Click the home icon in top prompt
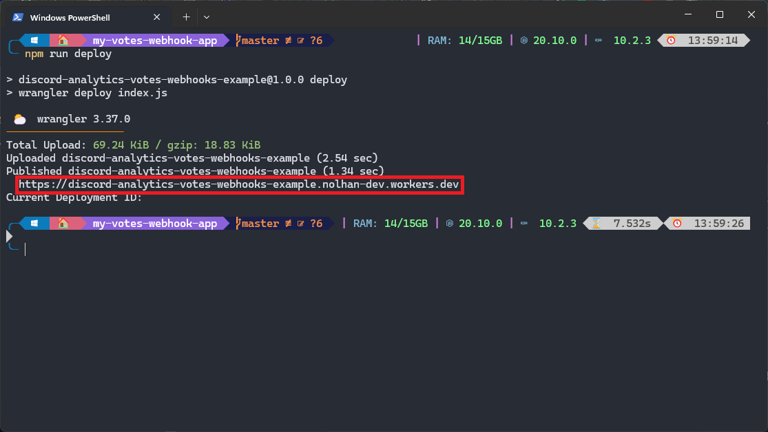 (x=63, y=41)
